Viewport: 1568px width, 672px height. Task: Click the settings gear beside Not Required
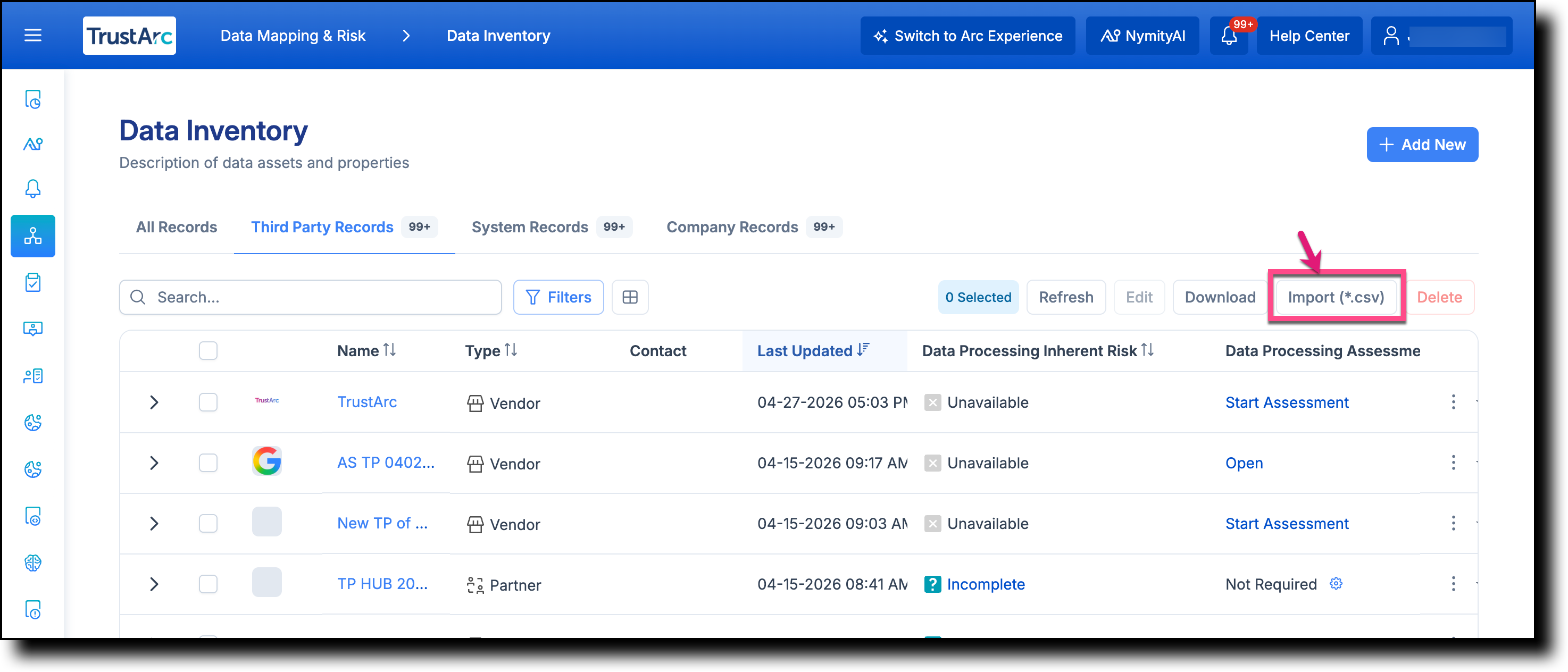coord(1336,584)
